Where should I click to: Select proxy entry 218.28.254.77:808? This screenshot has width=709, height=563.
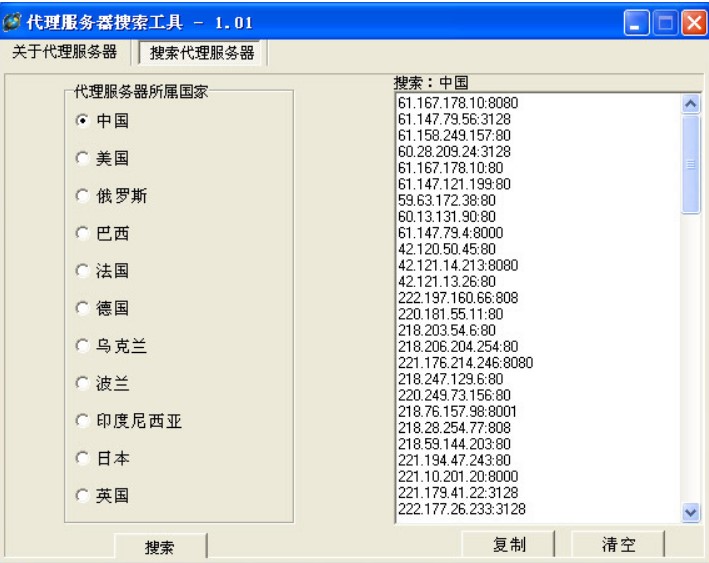click(454, 428)
